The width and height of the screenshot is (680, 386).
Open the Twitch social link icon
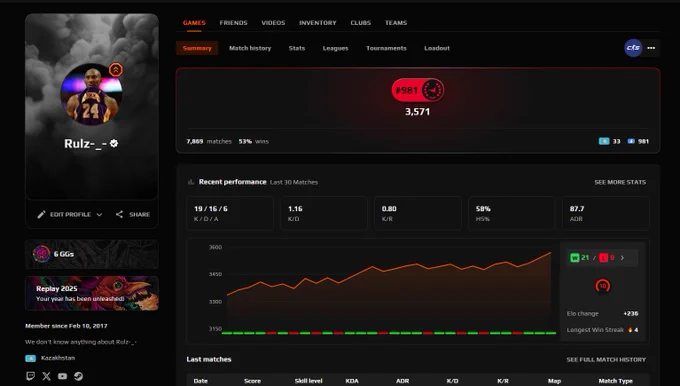30,376
